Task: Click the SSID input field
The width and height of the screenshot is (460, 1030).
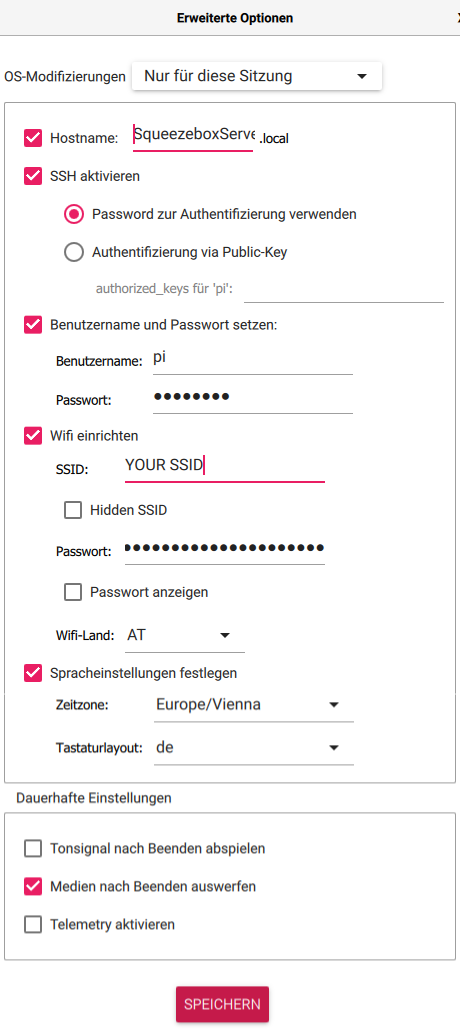Action: click(x=225, y=467)
